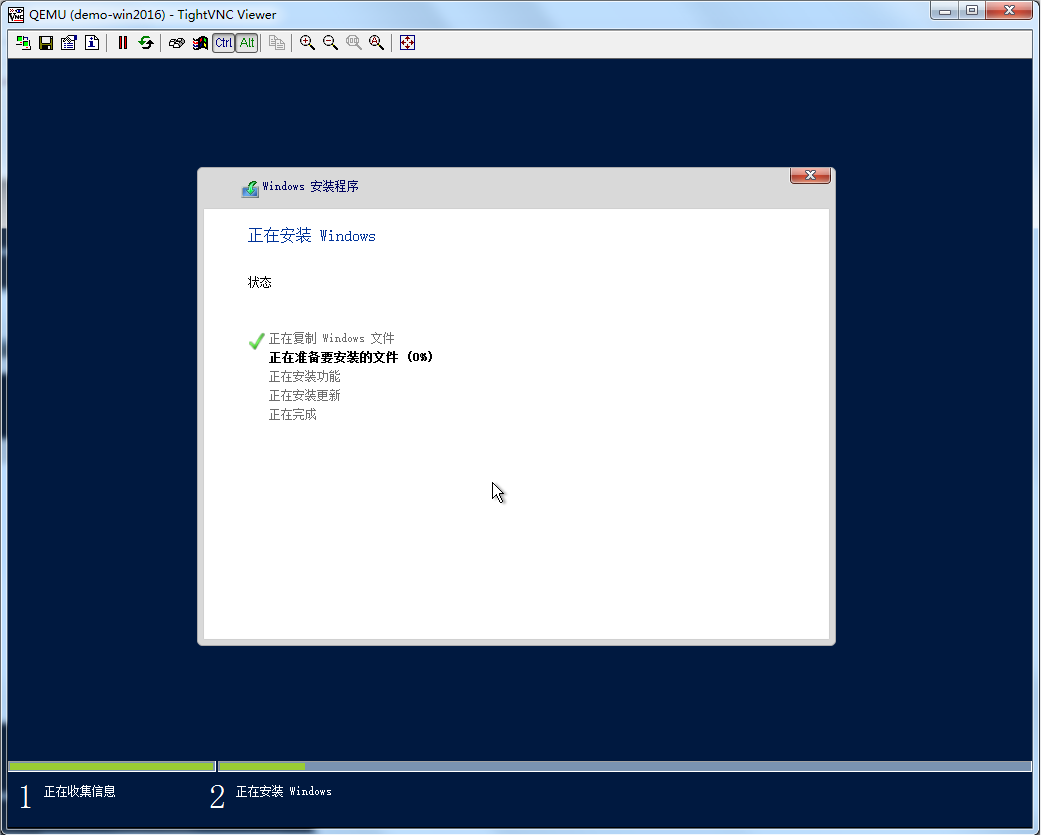This screenshot has width=1041, height=835.
Task: Open Connection options icon
Action: (69, 43)
